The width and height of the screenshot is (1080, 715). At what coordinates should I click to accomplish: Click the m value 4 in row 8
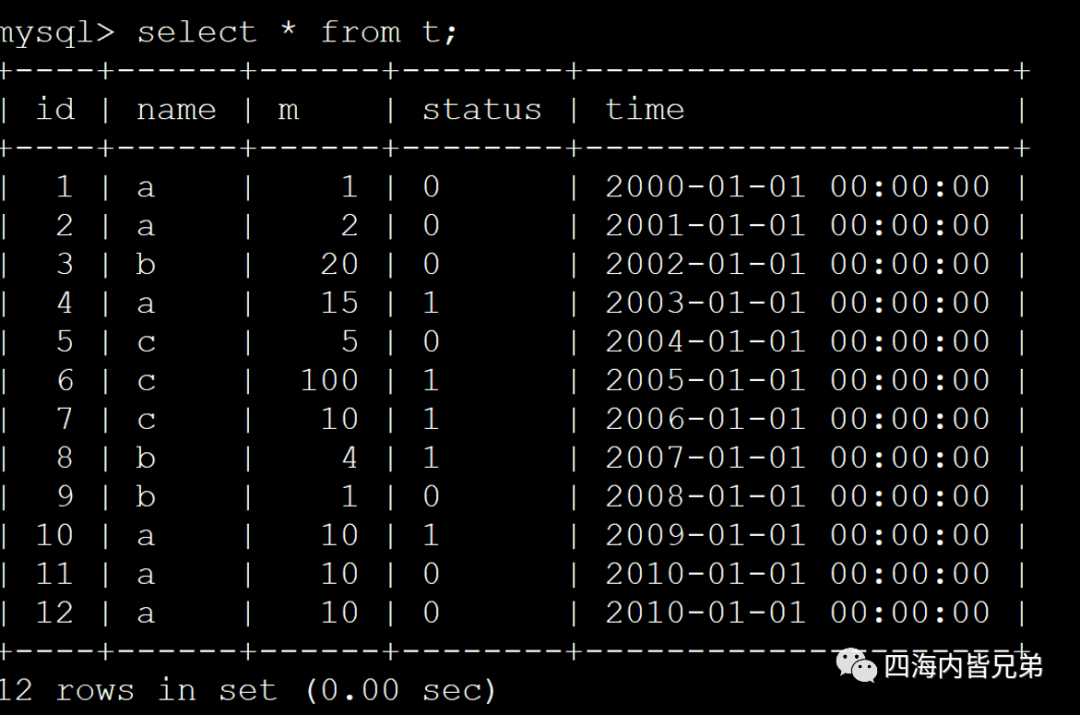348,458
